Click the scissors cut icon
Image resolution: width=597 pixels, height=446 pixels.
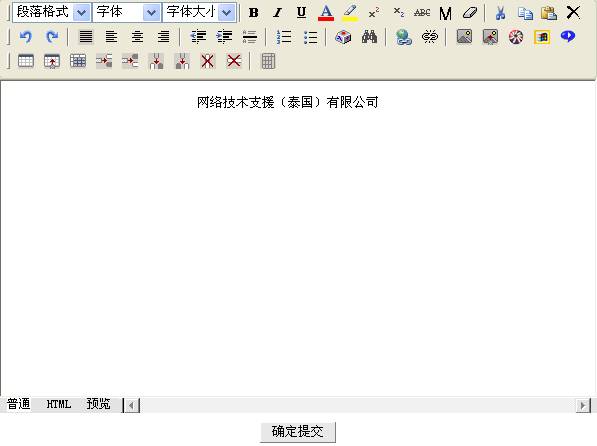pyautogui.click(x=501, y=13)
